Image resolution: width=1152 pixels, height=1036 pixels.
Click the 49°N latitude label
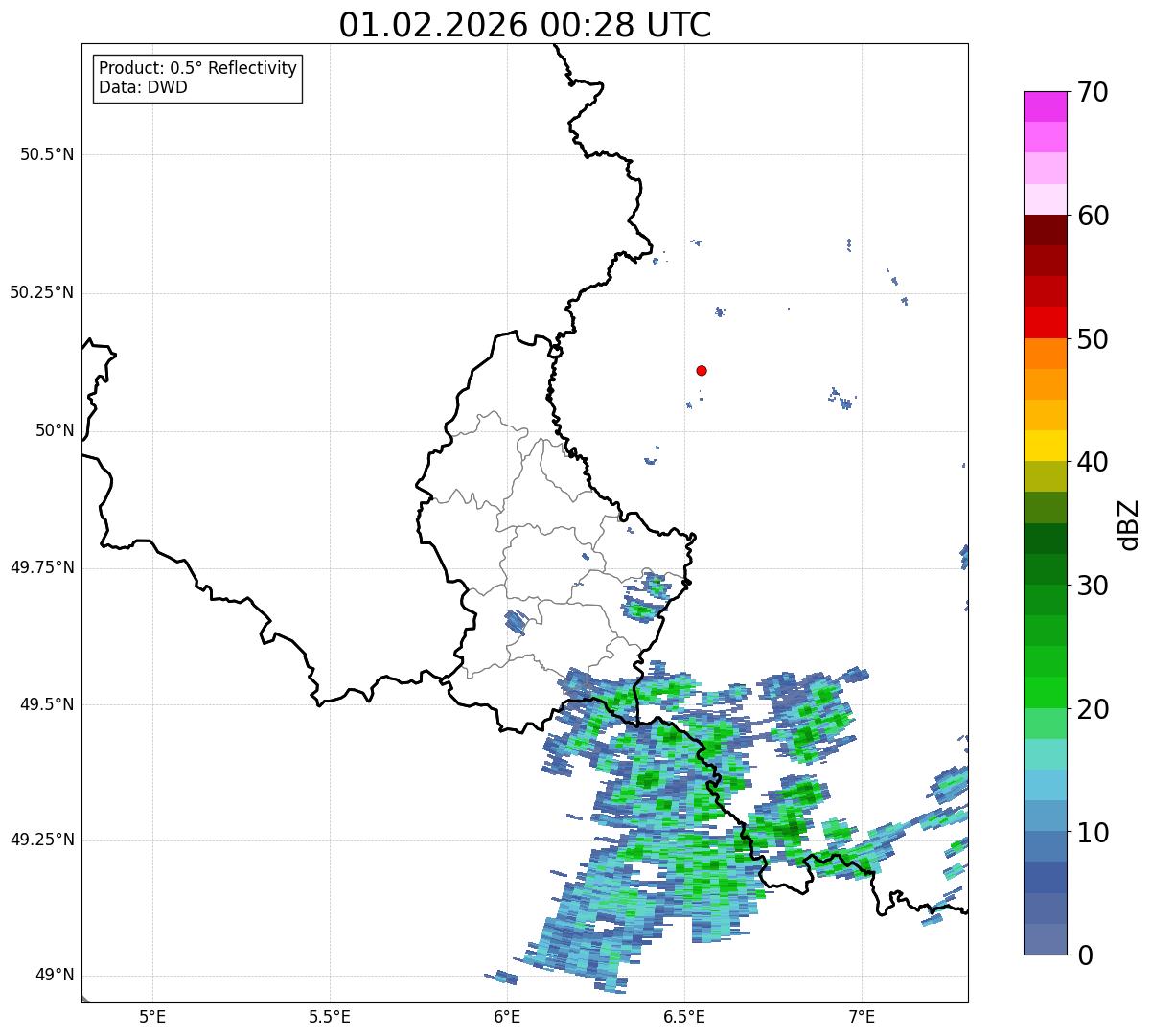[x=55, y=975]
